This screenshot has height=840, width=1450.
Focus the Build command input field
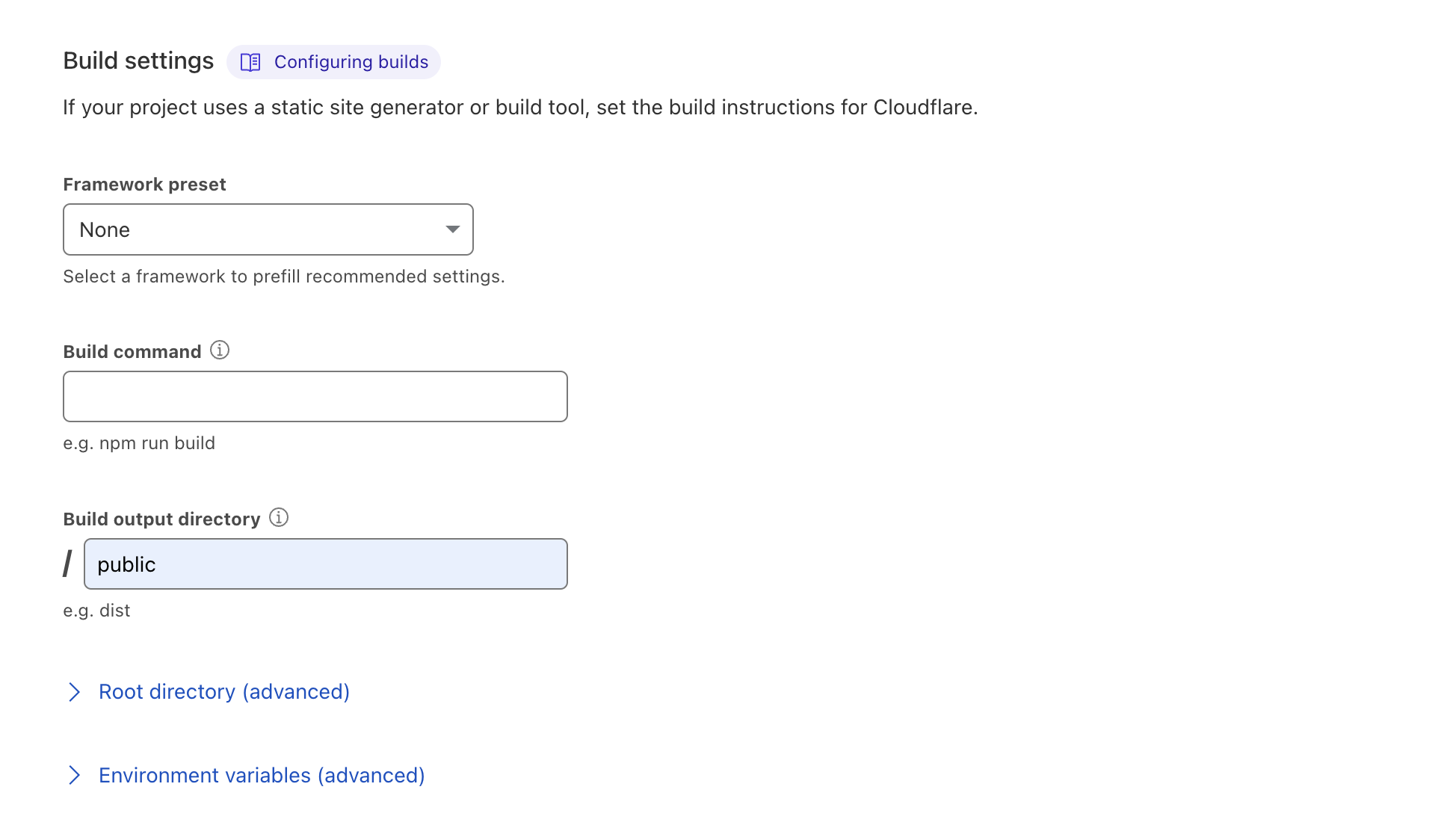click(x=315, y=397)
